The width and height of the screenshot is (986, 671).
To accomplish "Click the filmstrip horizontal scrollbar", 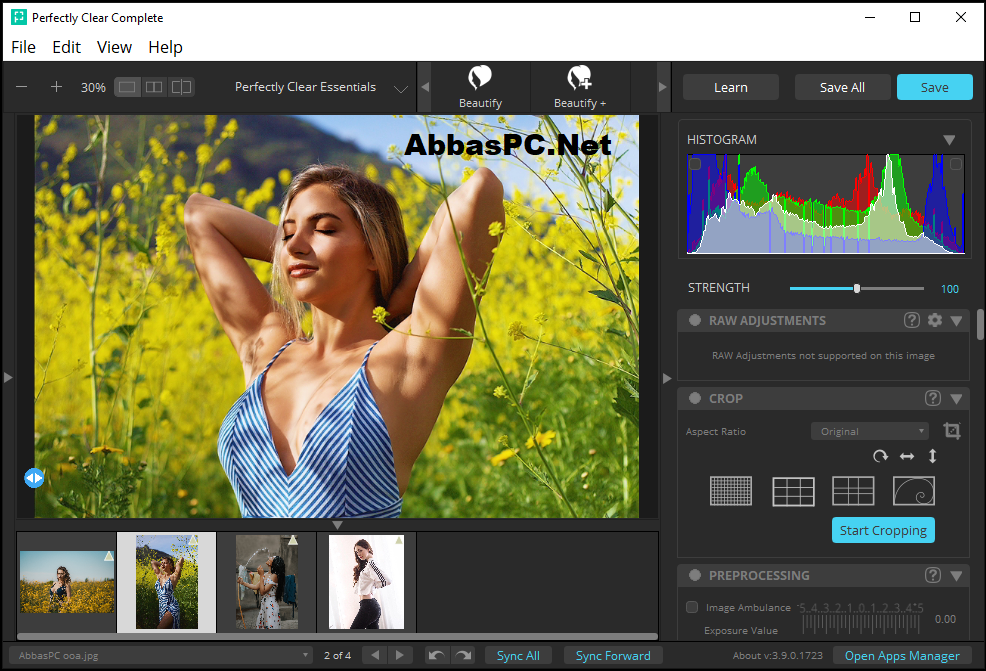I will pyautogui.click(x=338, y=636).
